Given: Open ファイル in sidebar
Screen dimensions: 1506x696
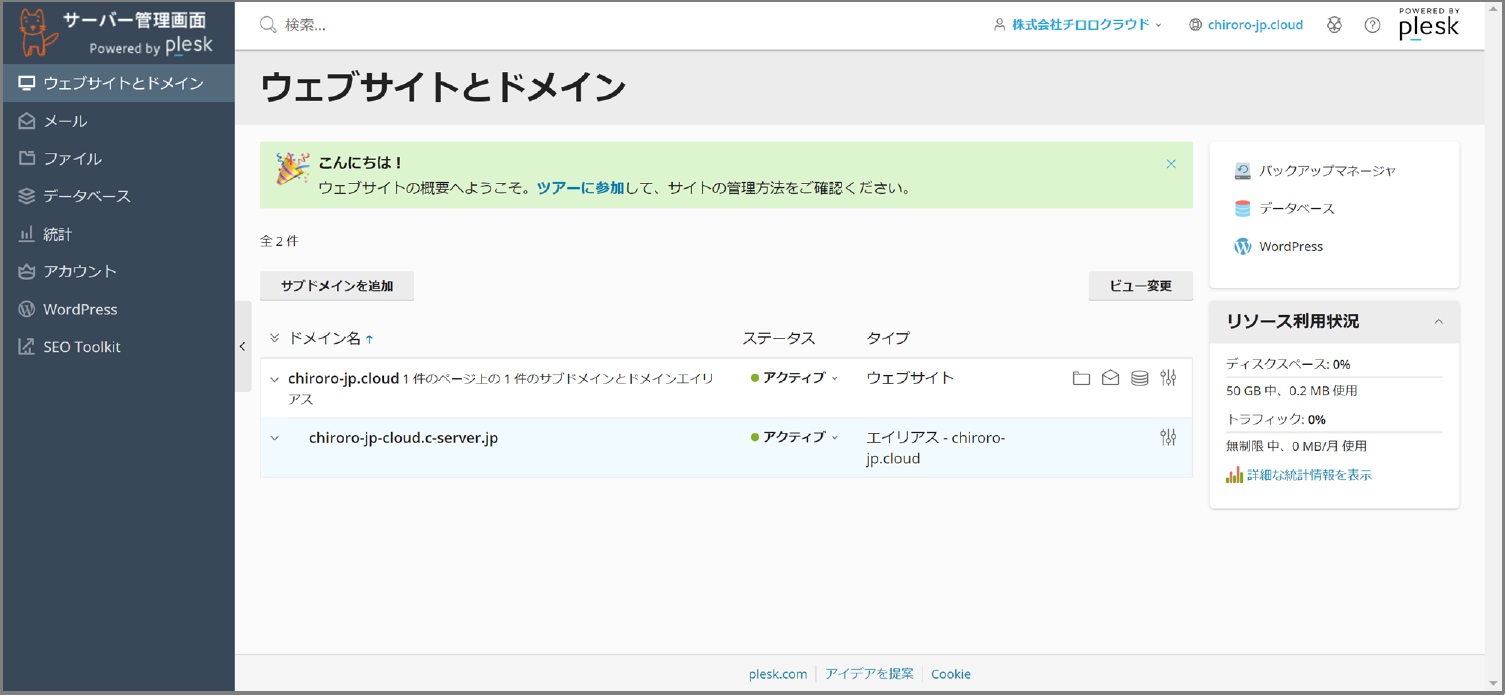Looking at the screenshot, I should (x=118, y=159).
